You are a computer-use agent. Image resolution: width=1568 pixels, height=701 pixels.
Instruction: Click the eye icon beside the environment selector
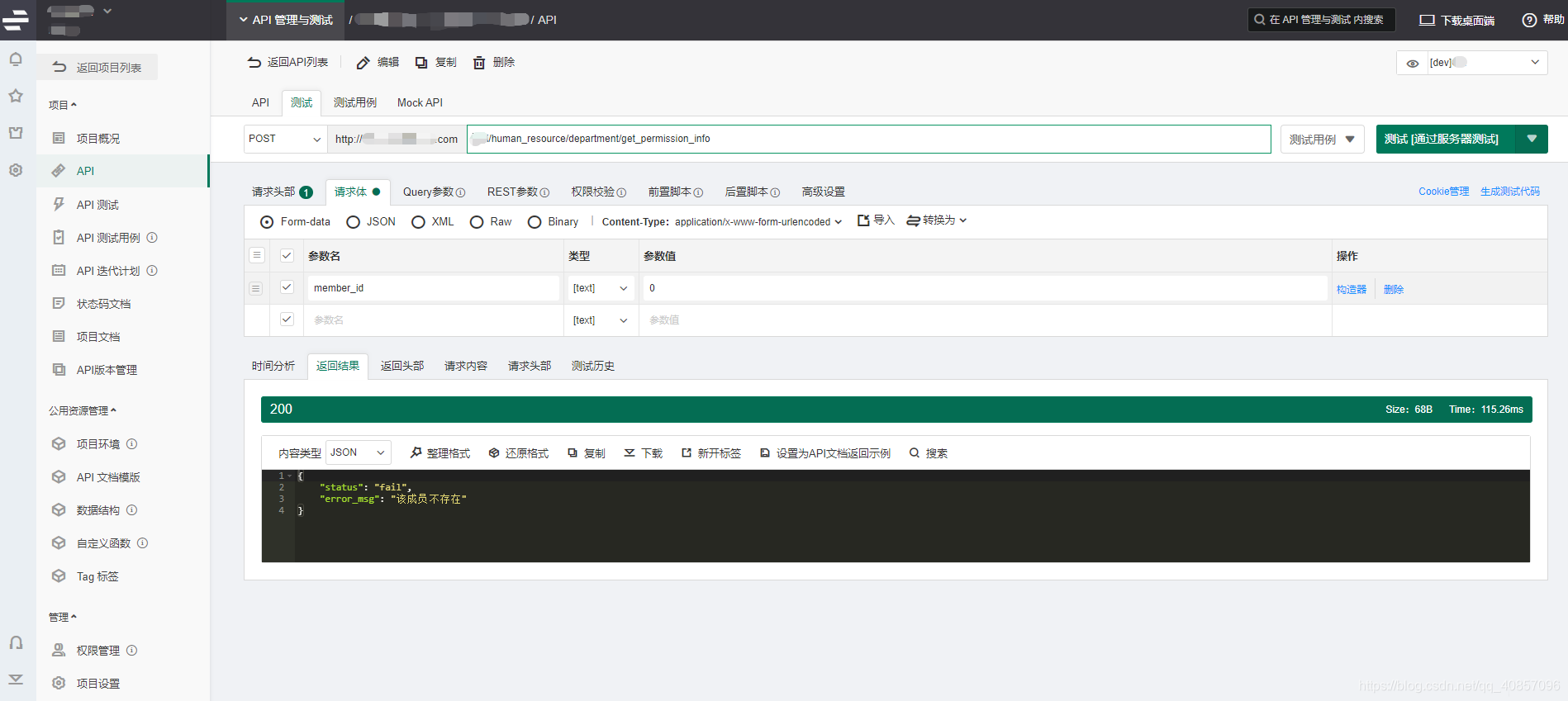click(1413, 64)
